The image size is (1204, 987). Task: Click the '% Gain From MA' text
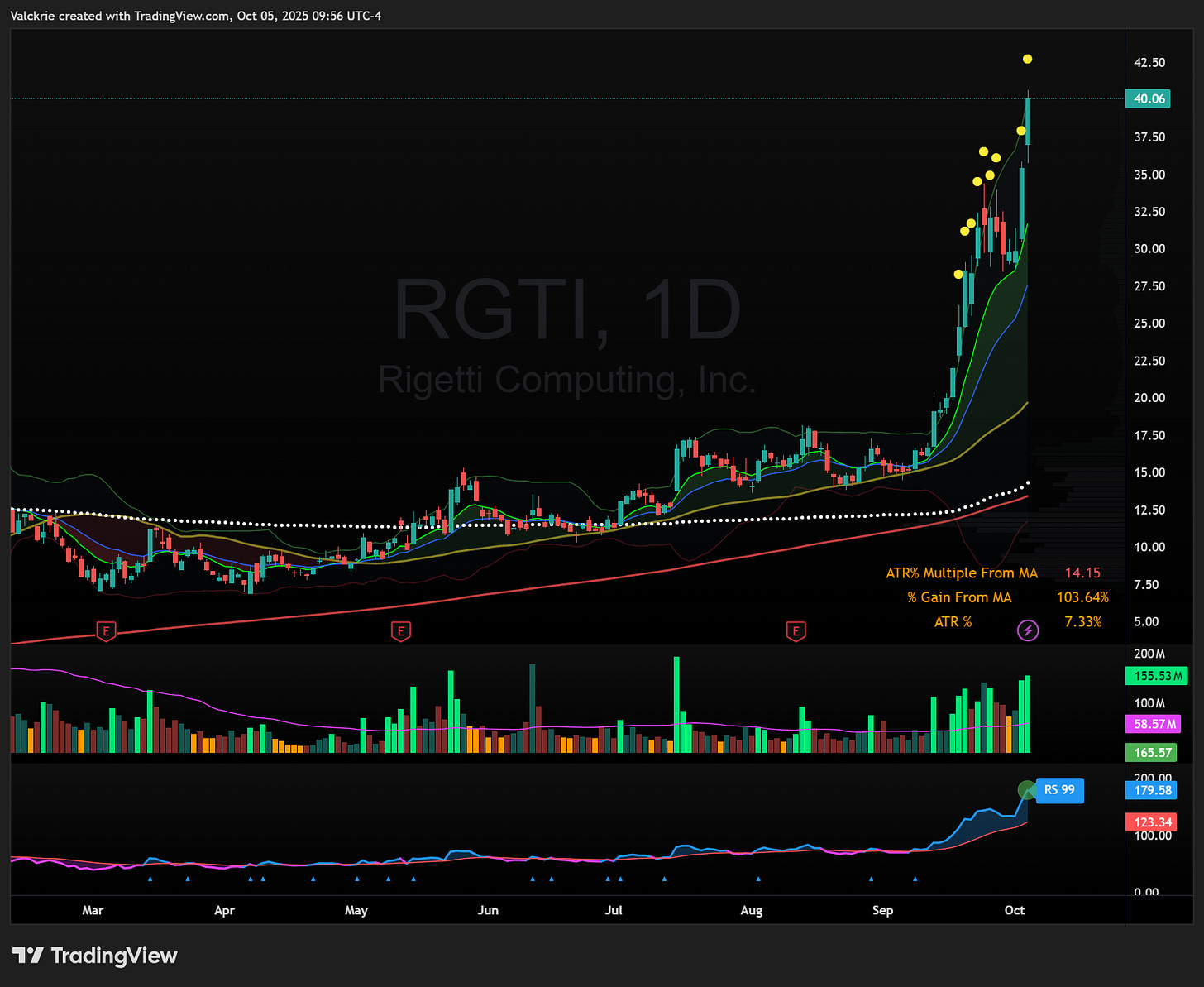coord(959,597)
